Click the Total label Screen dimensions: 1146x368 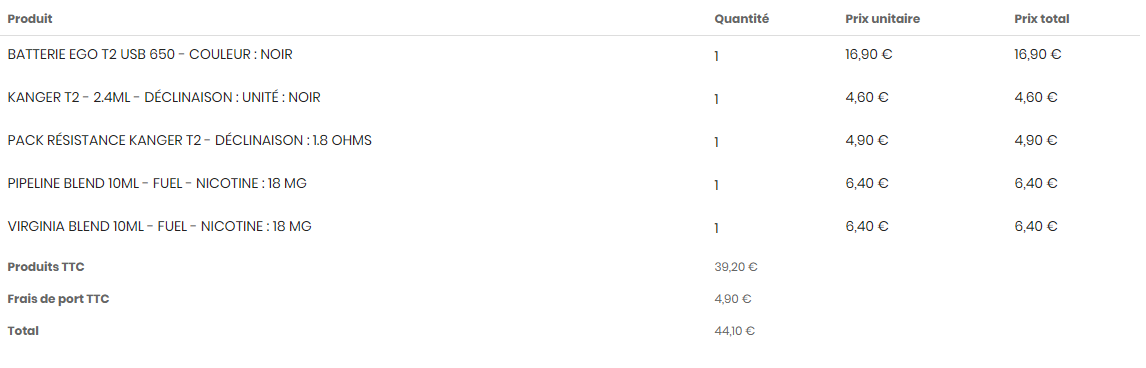tap(23, 331)
